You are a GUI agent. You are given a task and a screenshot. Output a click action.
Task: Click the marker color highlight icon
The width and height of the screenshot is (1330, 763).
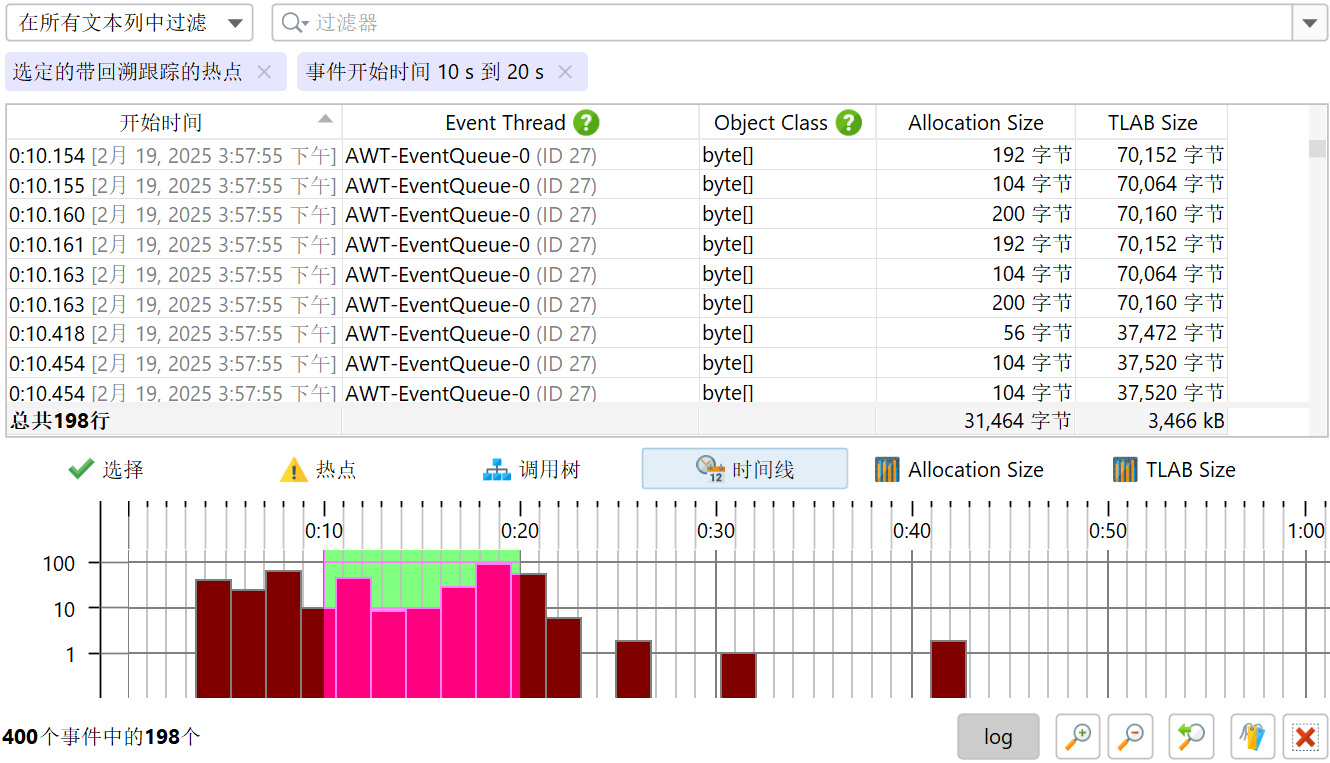pyautogui.click(x=1251, y=737)
